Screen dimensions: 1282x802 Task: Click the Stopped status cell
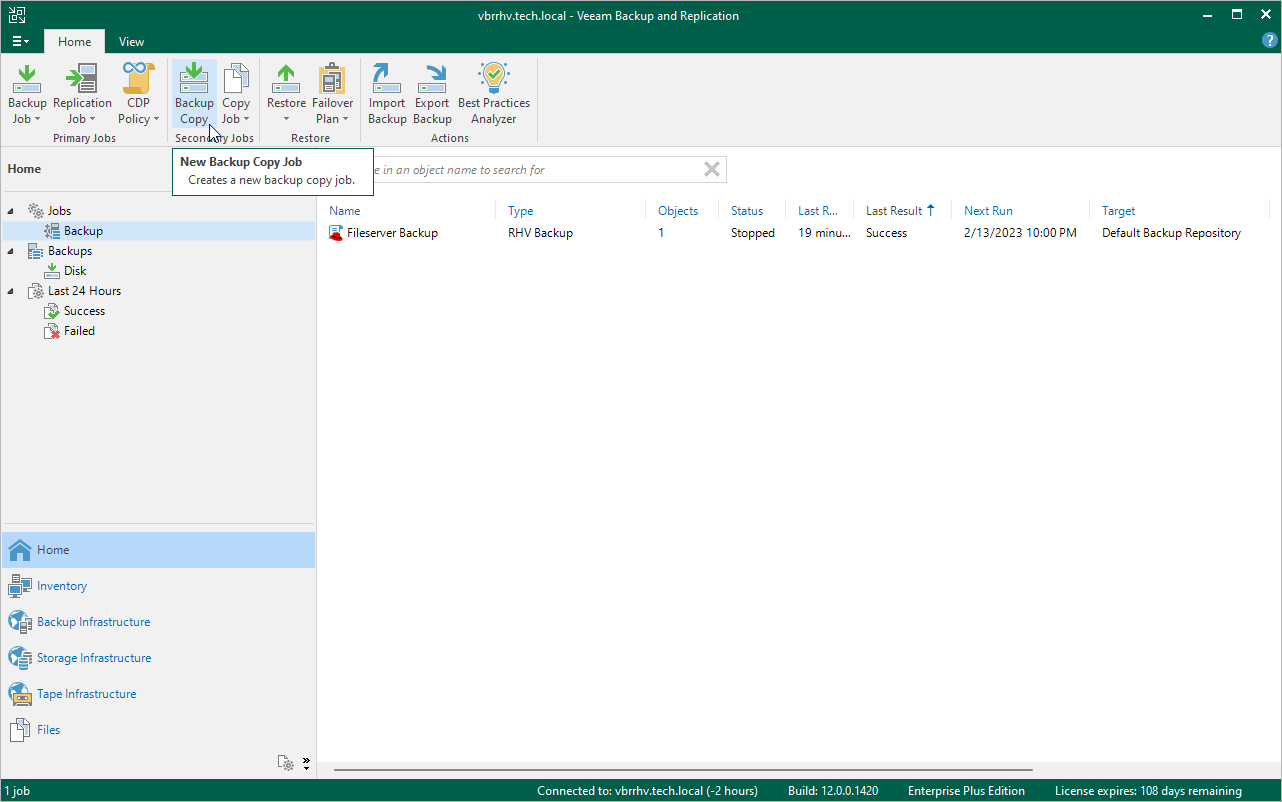point(753,233)
